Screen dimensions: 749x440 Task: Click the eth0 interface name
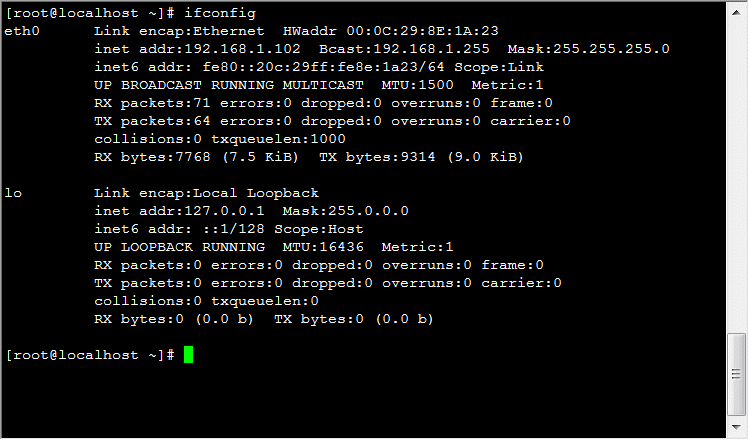click(x=20, y=31)
